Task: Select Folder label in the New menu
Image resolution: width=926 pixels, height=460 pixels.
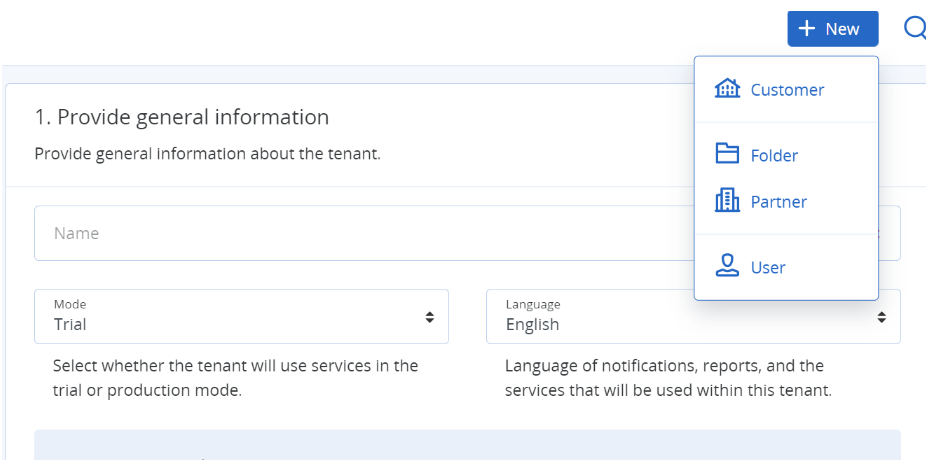Action: (x=774, y=156)
